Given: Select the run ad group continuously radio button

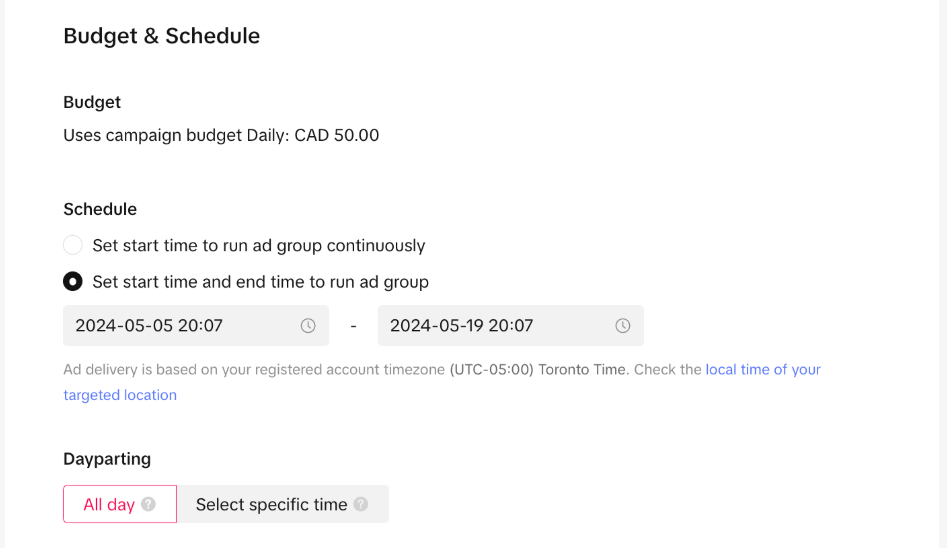Looking at the screenshot, I should (73, 245).
